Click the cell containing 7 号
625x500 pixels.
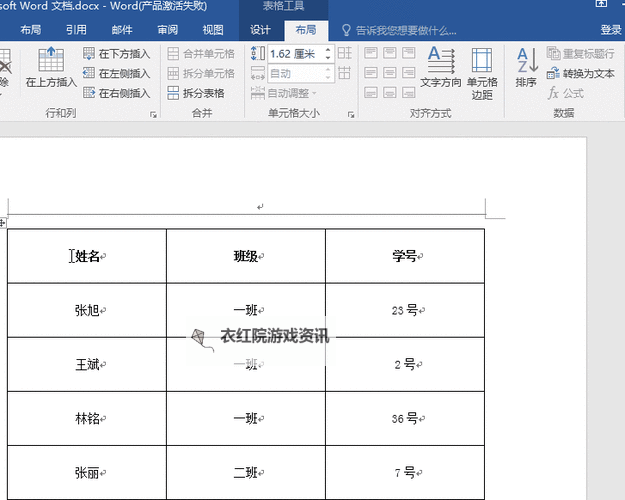(x=405, y=473)
